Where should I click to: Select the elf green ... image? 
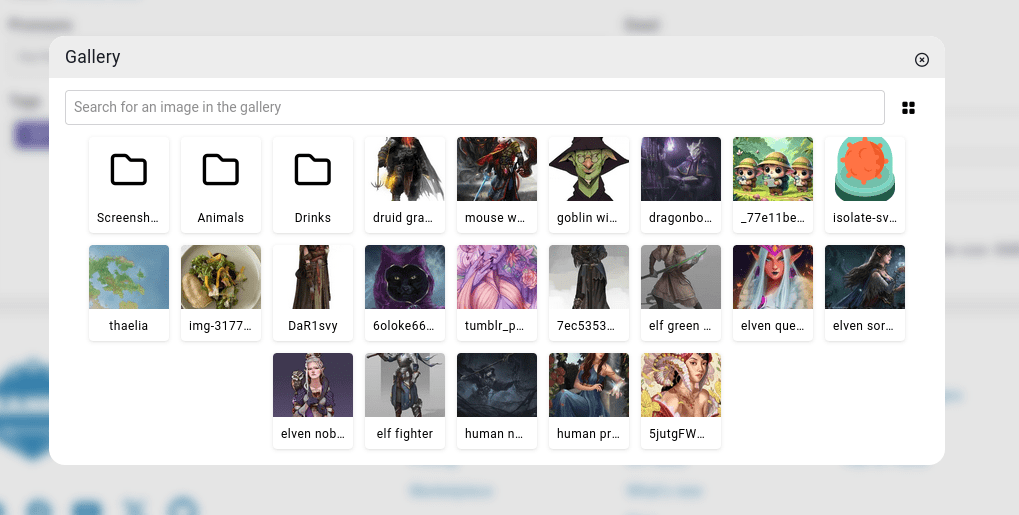(681, 293)
